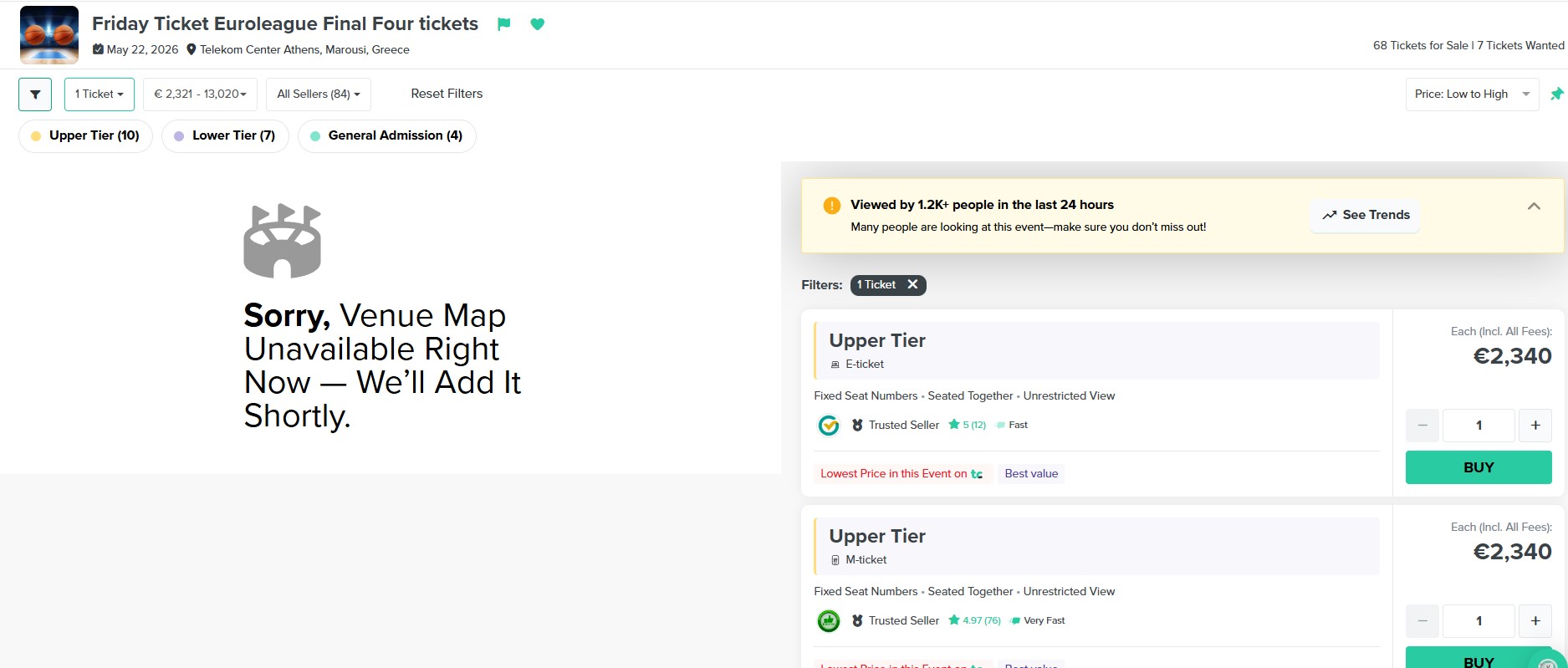Toggle the Lower Tier category filter
1568x668 pixels.
coord(225,136)
